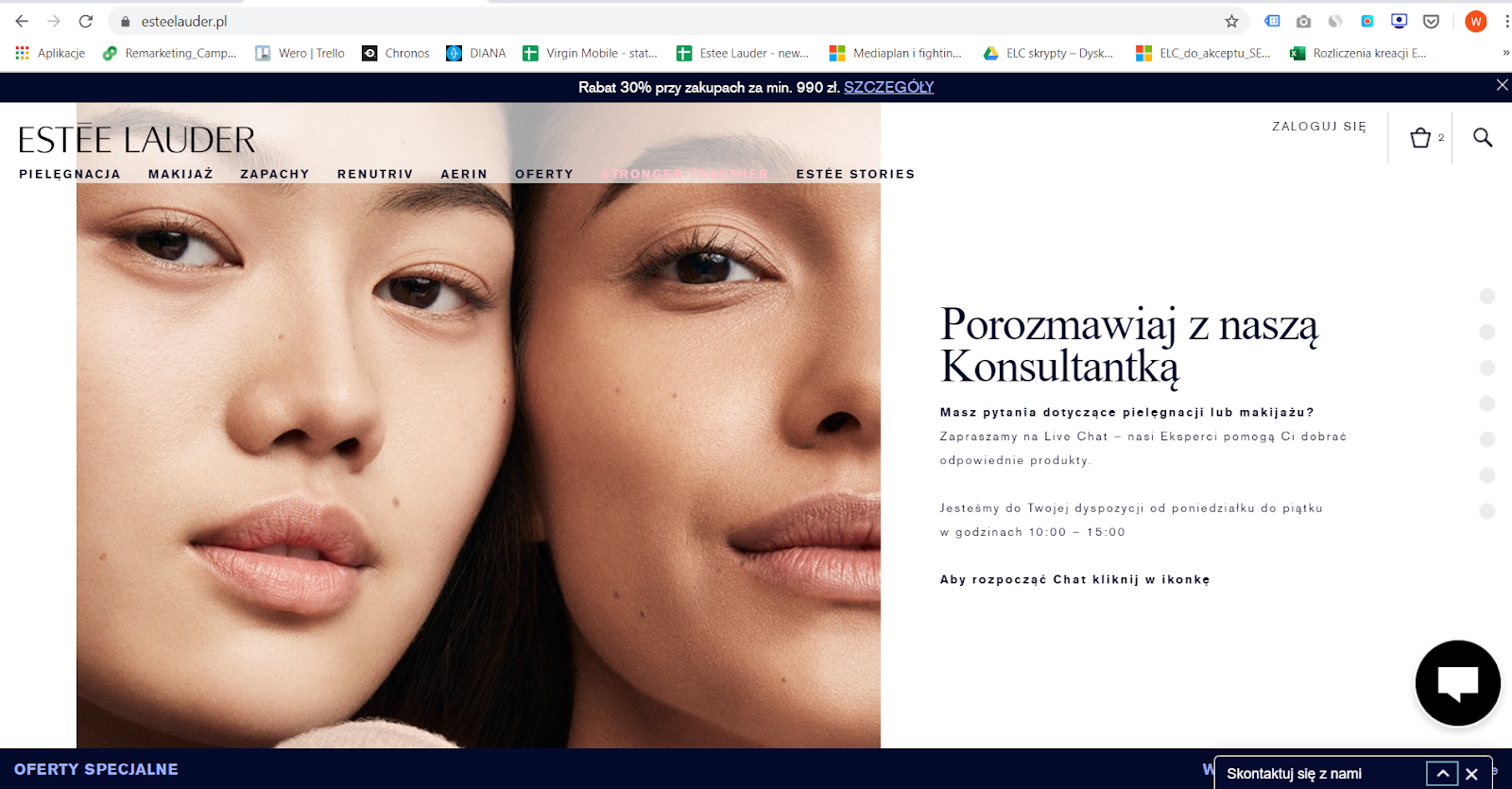Reload the page with the refresh icon
The height and width of the screenshot is (789, 1512).
[86, 21]
